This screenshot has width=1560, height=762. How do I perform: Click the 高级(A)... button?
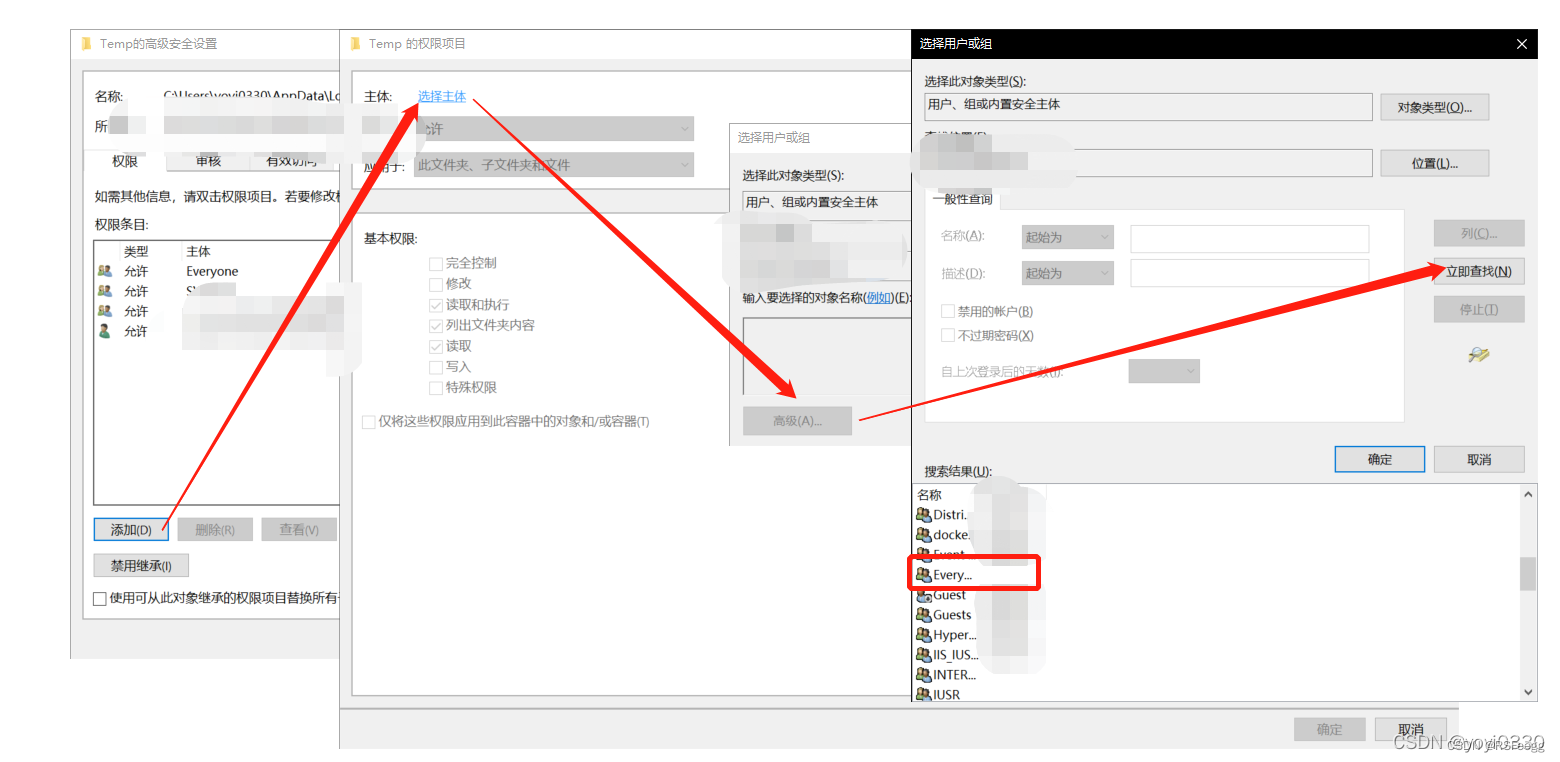(x=797, y=421)
